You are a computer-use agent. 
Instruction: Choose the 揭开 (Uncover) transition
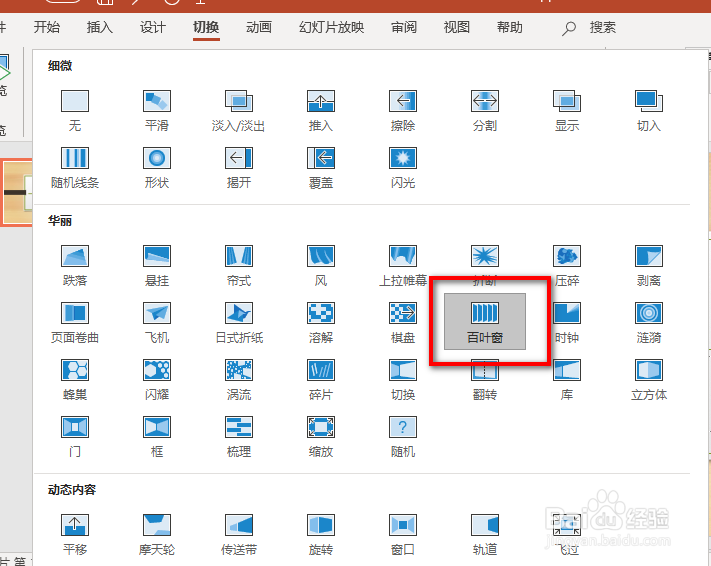(239, 168)
